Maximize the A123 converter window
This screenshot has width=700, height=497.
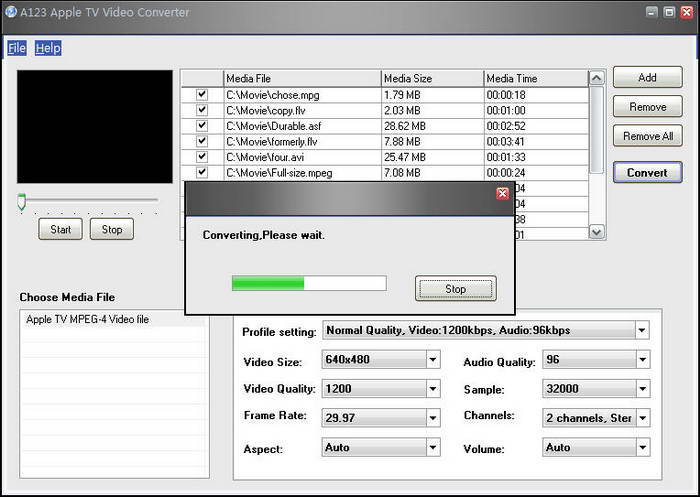click(x=669, y=12)
